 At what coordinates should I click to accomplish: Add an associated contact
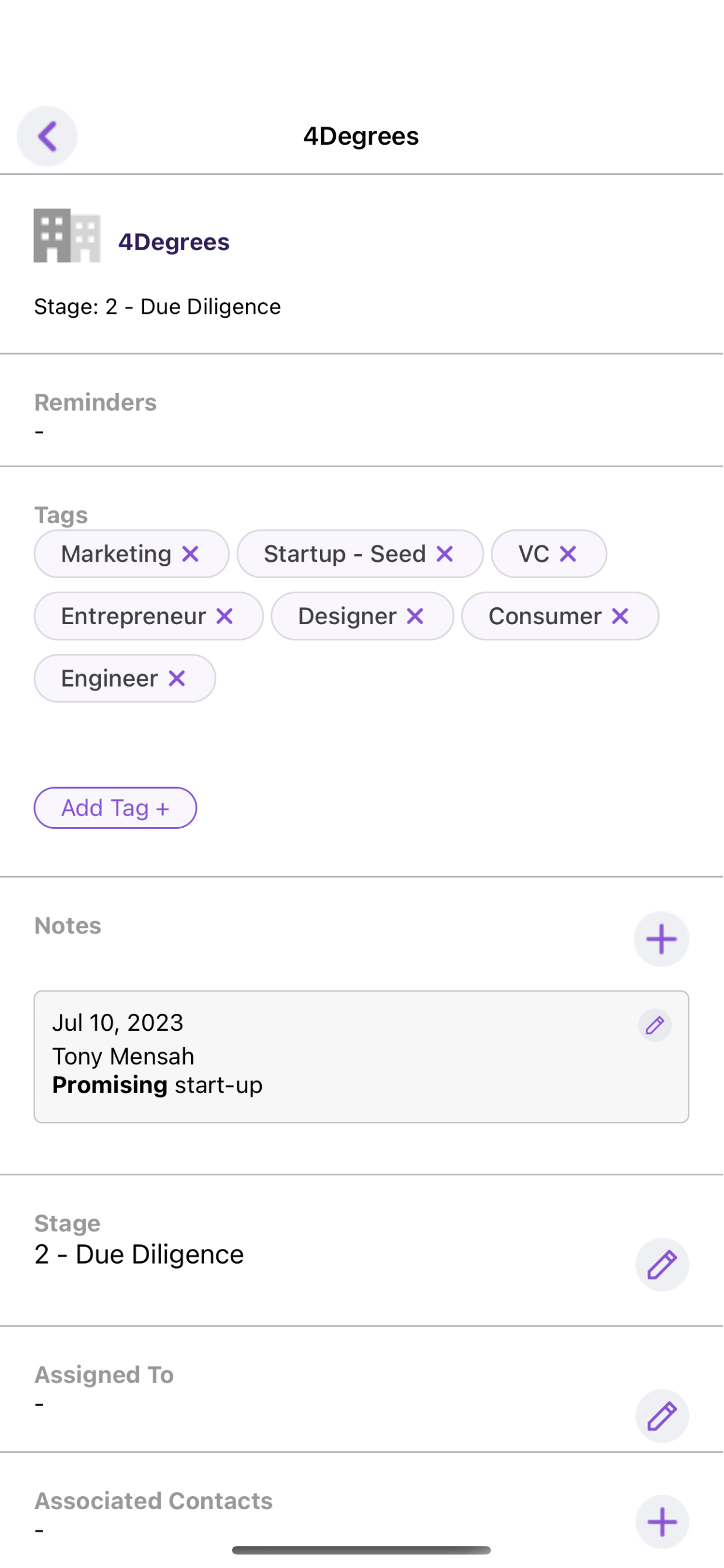(662, 1522)
